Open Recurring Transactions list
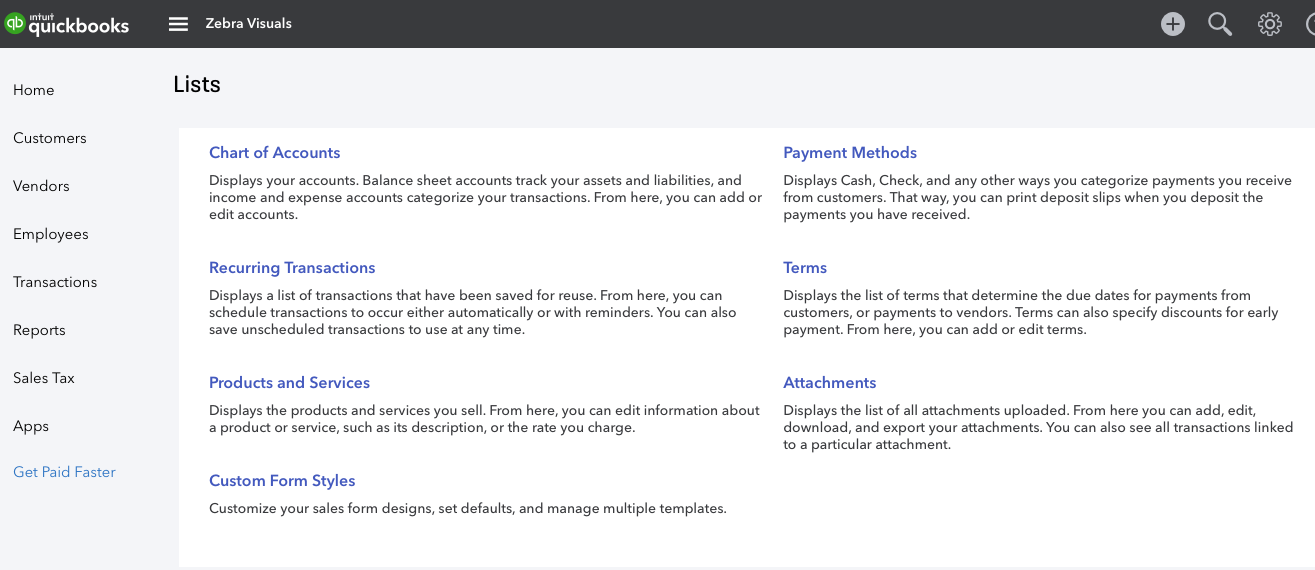The height and width of the screenshot is (570, 1315). (292, 268)
